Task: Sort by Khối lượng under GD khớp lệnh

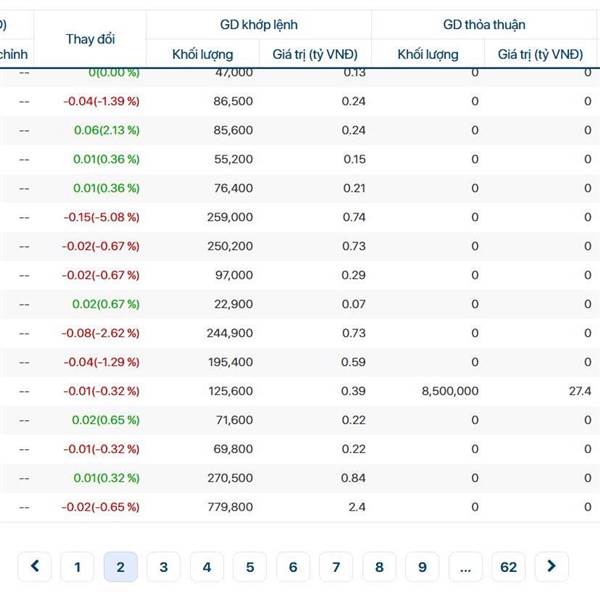Action: [202, 54]
